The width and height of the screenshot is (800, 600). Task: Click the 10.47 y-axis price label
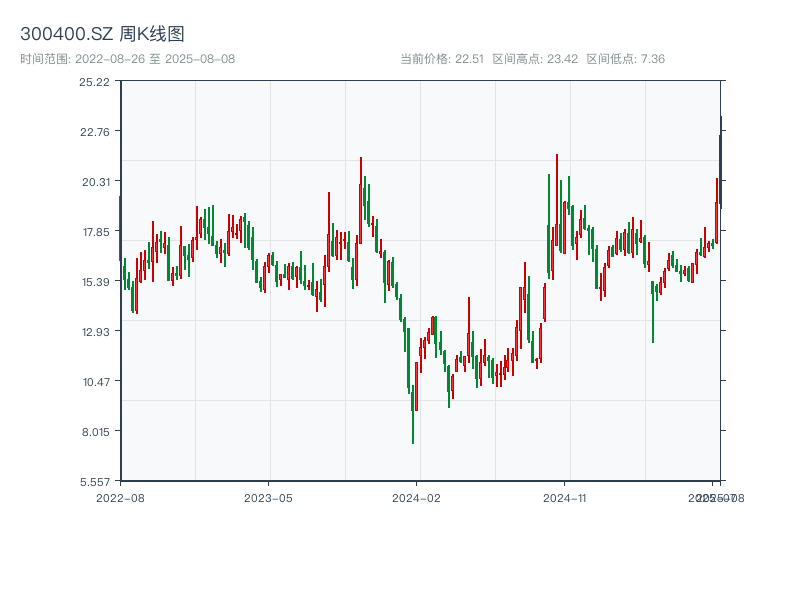[x=95, y=381]
